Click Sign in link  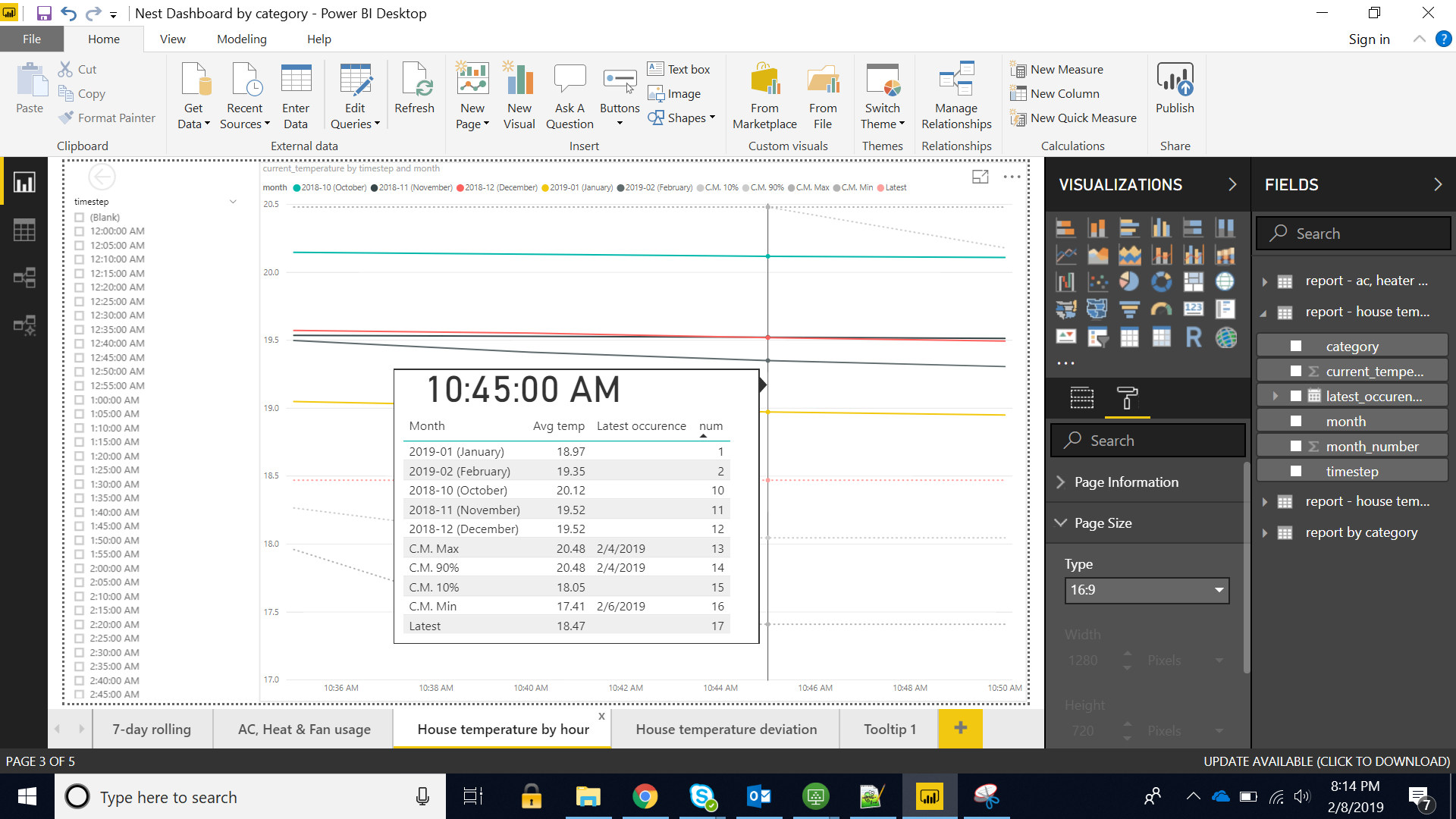[x=1369, y=39]
